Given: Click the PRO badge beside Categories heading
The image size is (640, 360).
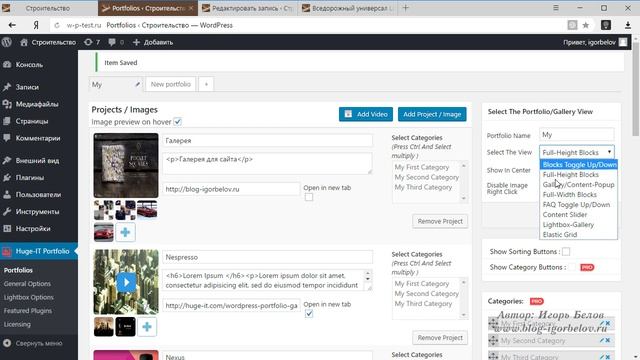Looking at the screenshot, I should (536, 301).
